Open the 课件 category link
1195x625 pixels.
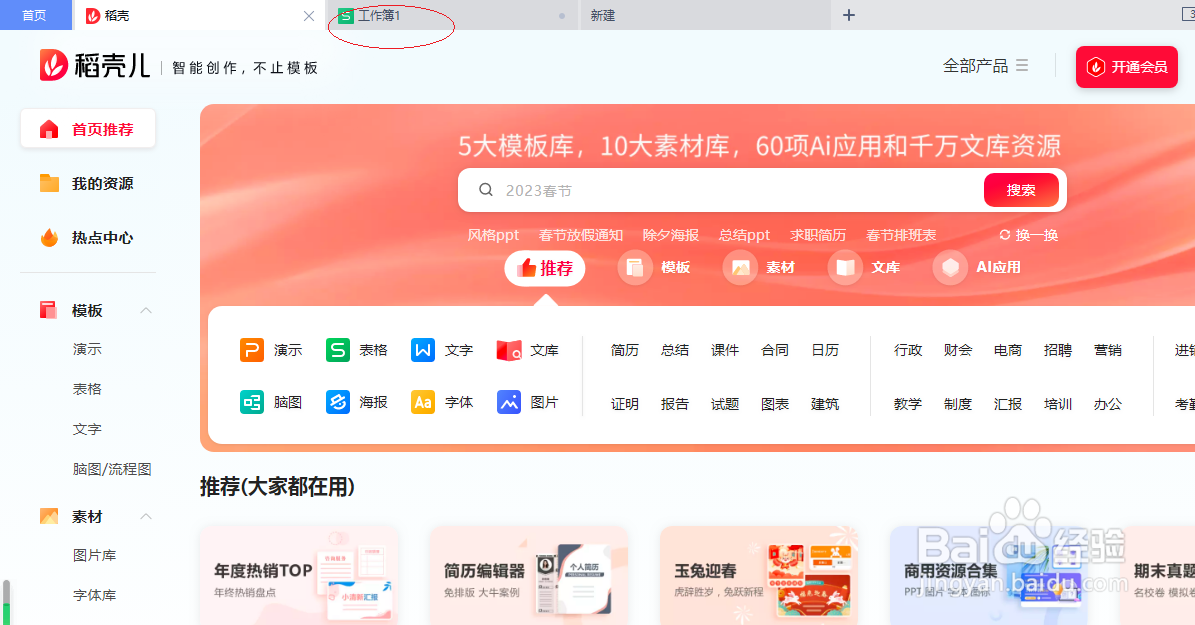[725, 350]
